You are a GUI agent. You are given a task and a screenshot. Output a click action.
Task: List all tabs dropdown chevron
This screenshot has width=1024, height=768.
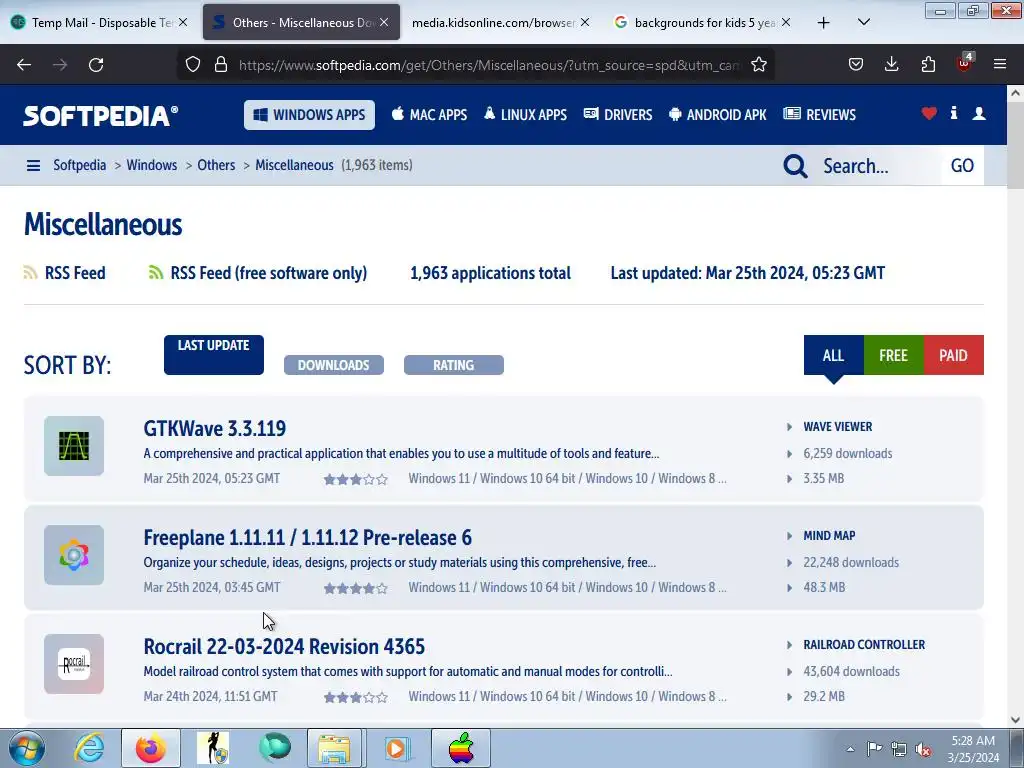tap(863, 22)
